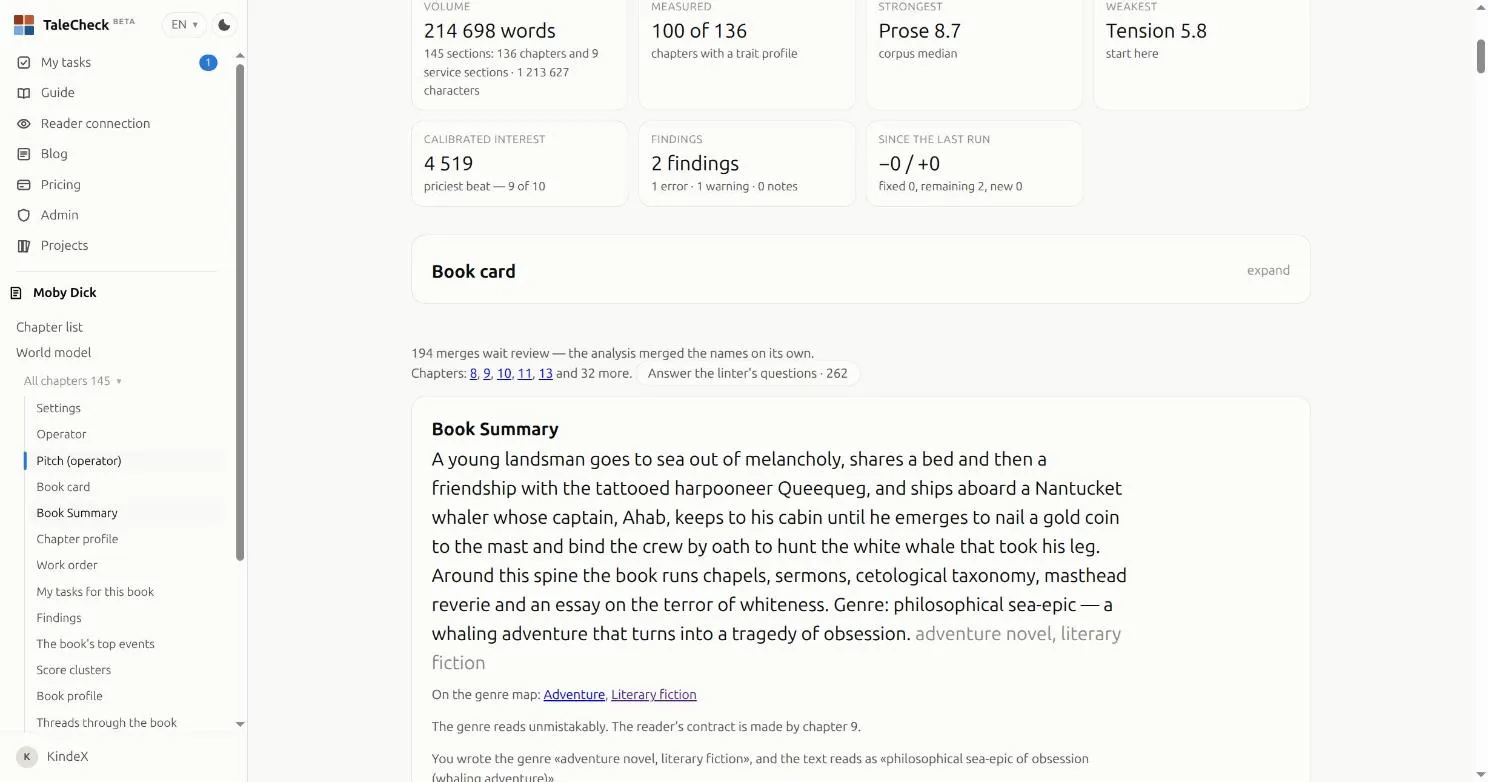
Task: Click the TaleCheck logo icon
Action: [x=24, y=25]
